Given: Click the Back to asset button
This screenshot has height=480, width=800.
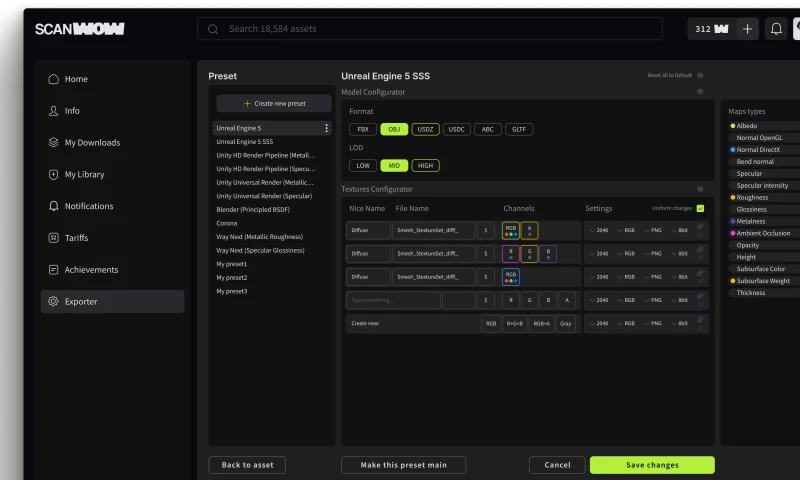Looking at the screenshot, I should (x=247, y=465).
